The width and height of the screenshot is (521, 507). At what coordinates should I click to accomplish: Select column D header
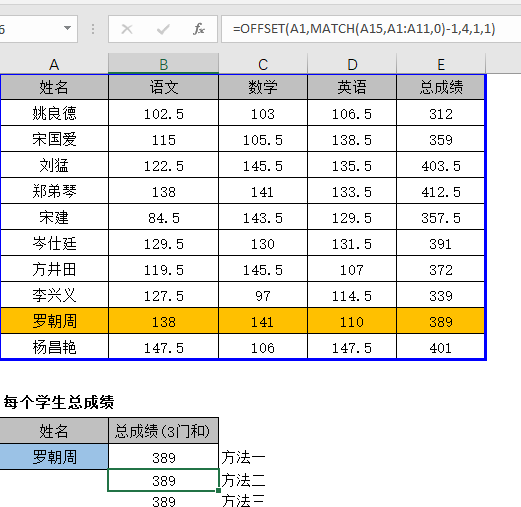(x=352, y=64)
